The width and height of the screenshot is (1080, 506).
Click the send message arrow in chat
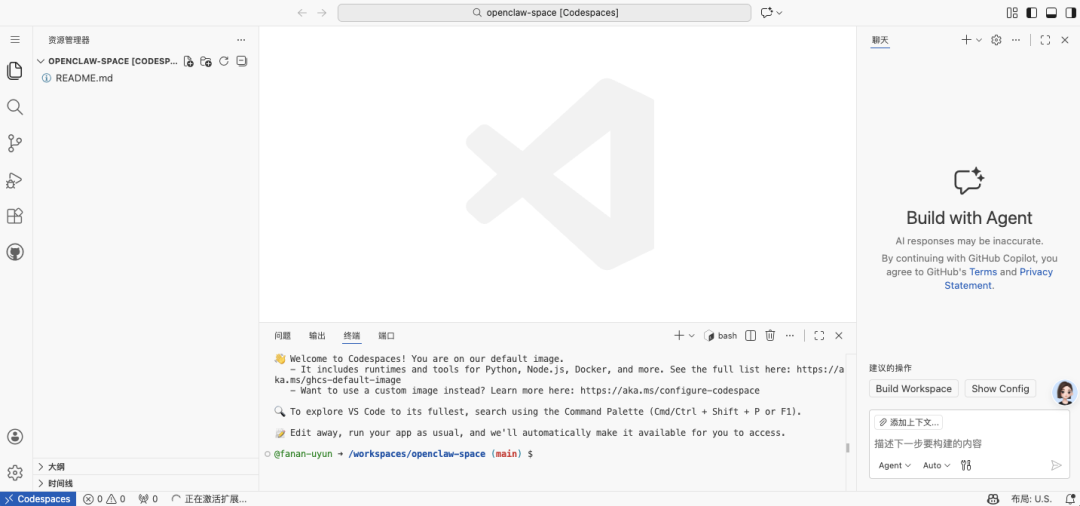click(1057, 465)
